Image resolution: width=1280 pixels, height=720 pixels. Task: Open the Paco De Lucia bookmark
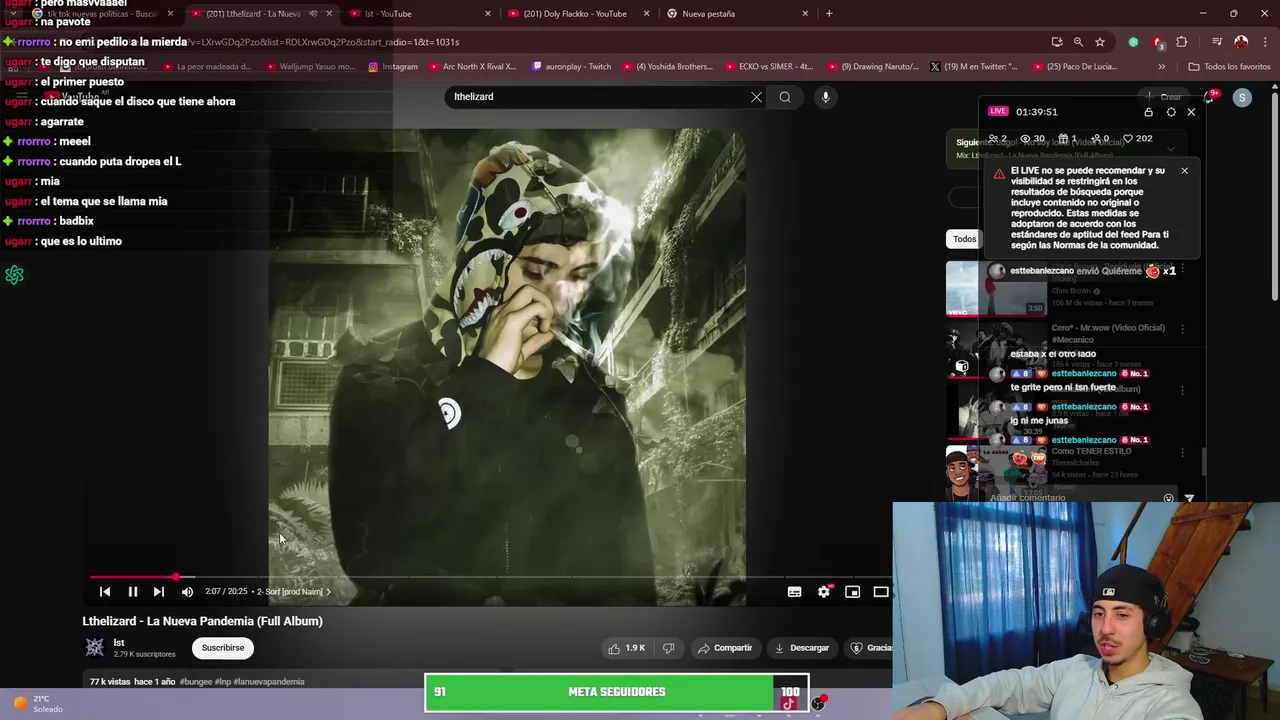(x=1074, y=67)
